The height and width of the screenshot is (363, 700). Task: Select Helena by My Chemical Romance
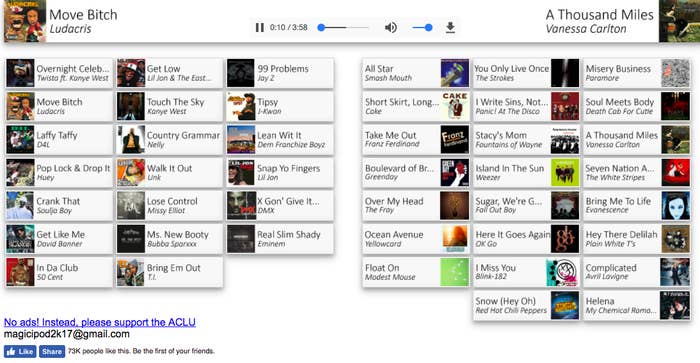[x=637, y=306]
